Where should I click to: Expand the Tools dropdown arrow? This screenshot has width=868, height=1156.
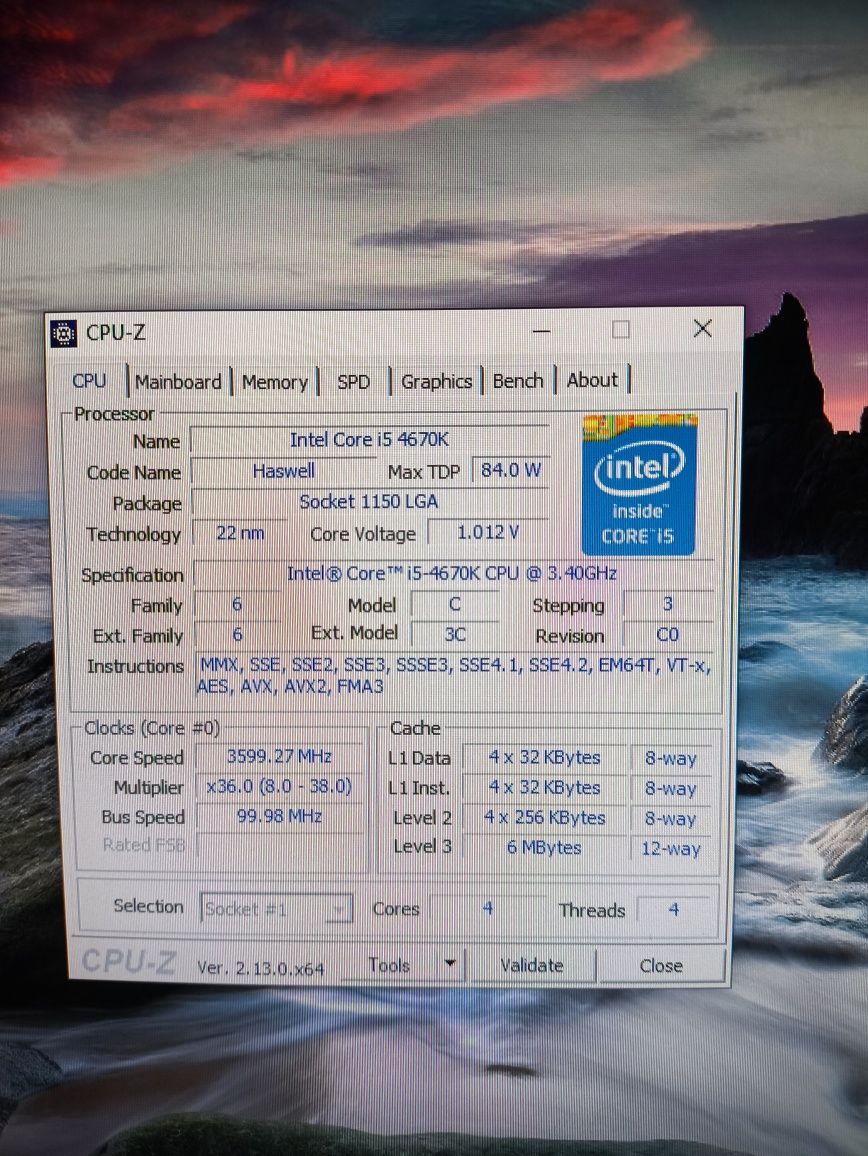[x=450, y=964]
